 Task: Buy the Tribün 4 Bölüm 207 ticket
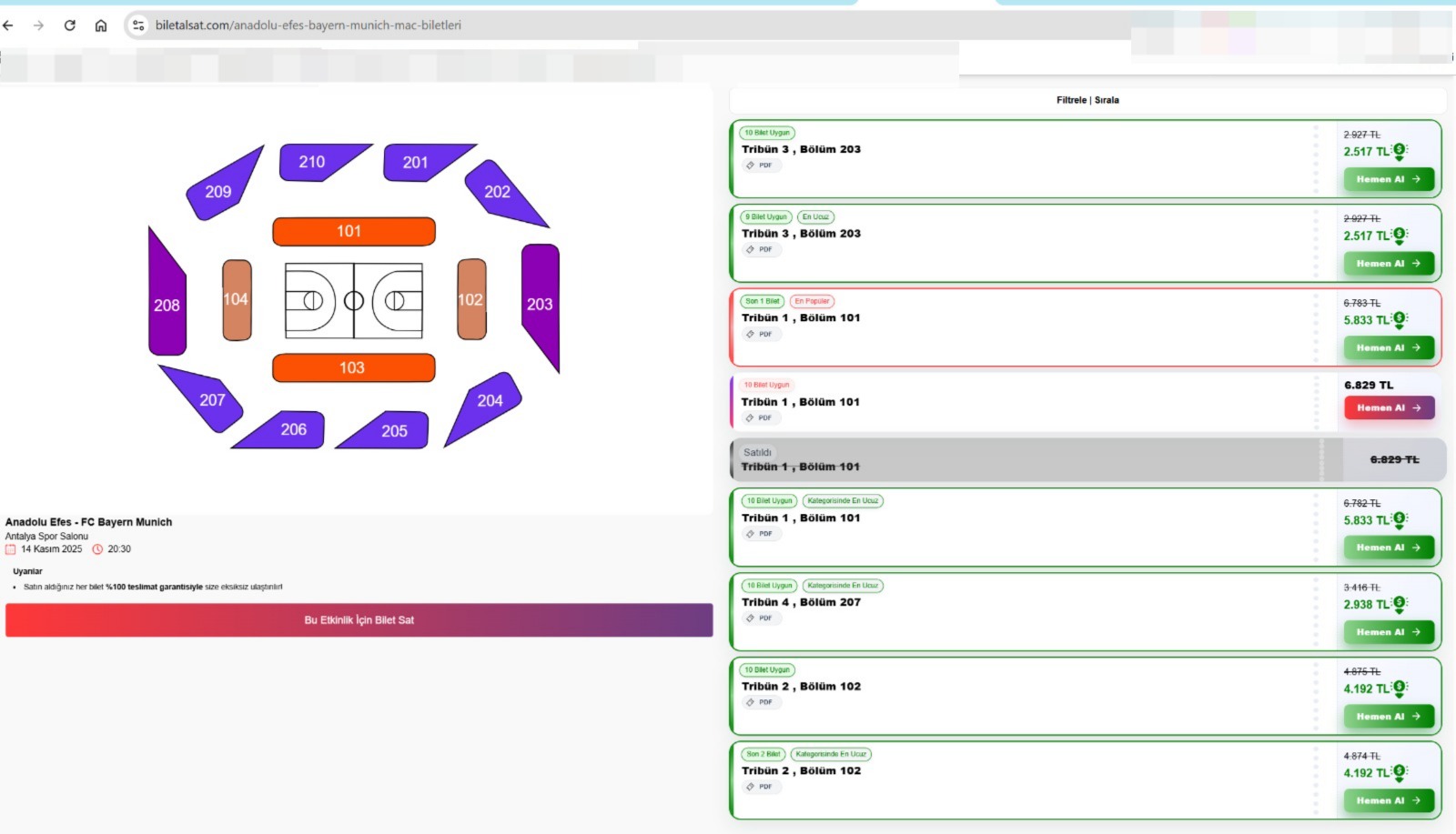click(x=1389, y=632)
